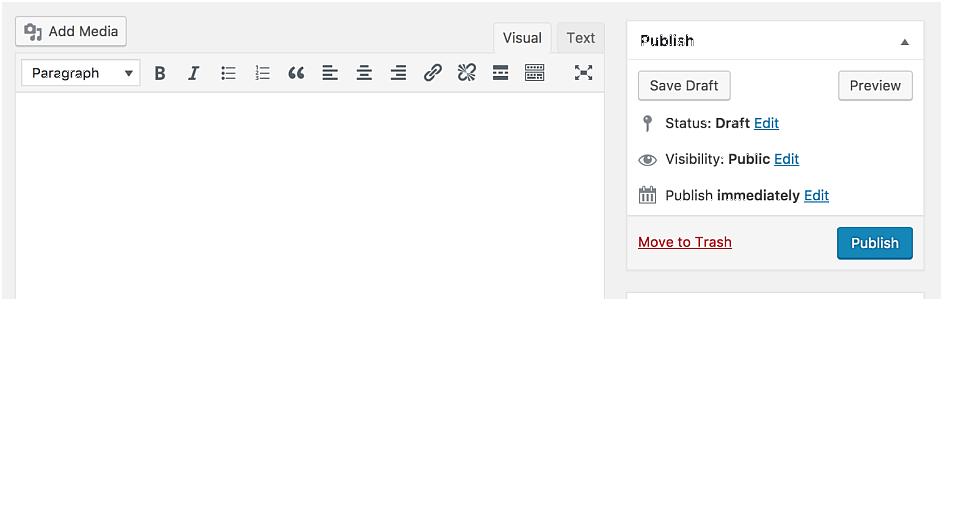The image size is (962, 531).
Task: Enter distraction-free writing mode
Action: click(583, 73)
